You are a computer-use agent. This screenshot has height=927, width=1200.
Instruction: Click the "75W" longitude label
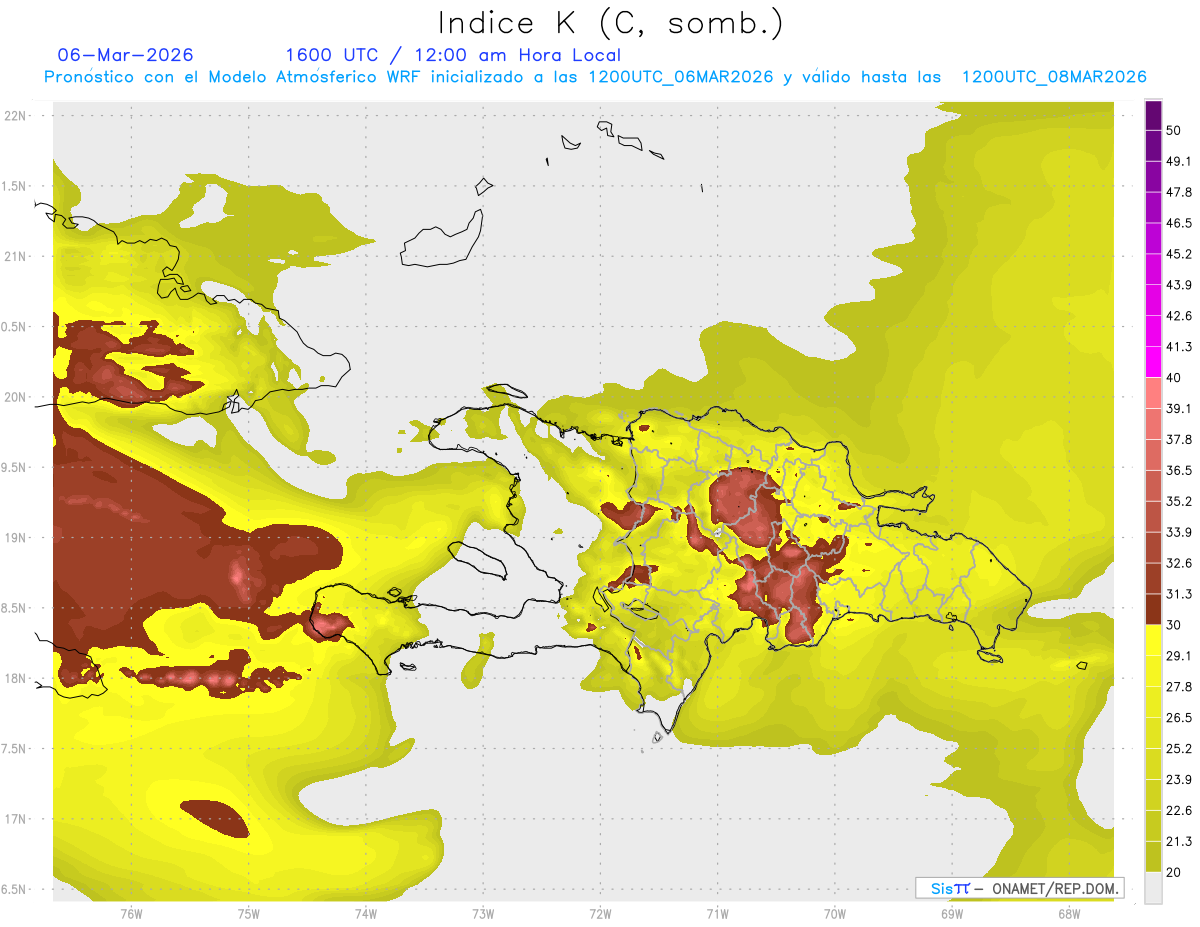249,913
